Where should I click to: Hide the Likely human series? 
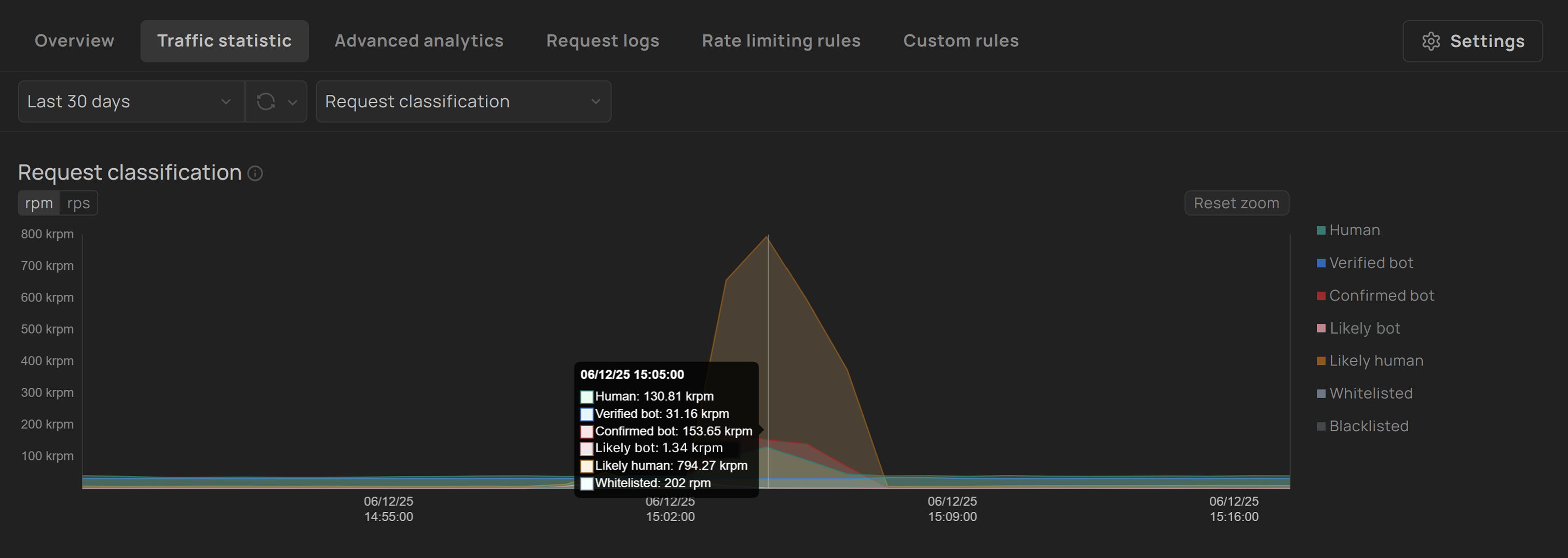click(x=1370, y=361)
